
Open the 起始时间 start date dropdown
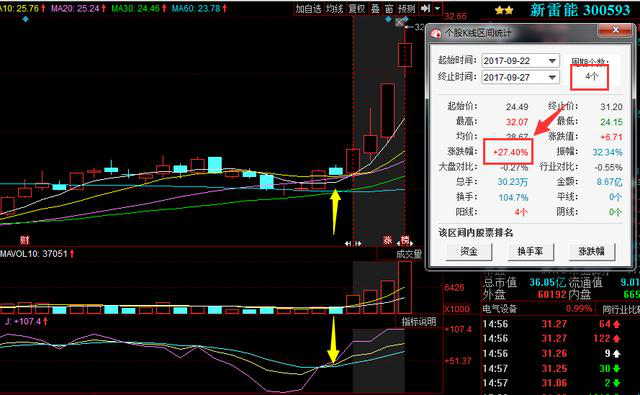point(552,61)
